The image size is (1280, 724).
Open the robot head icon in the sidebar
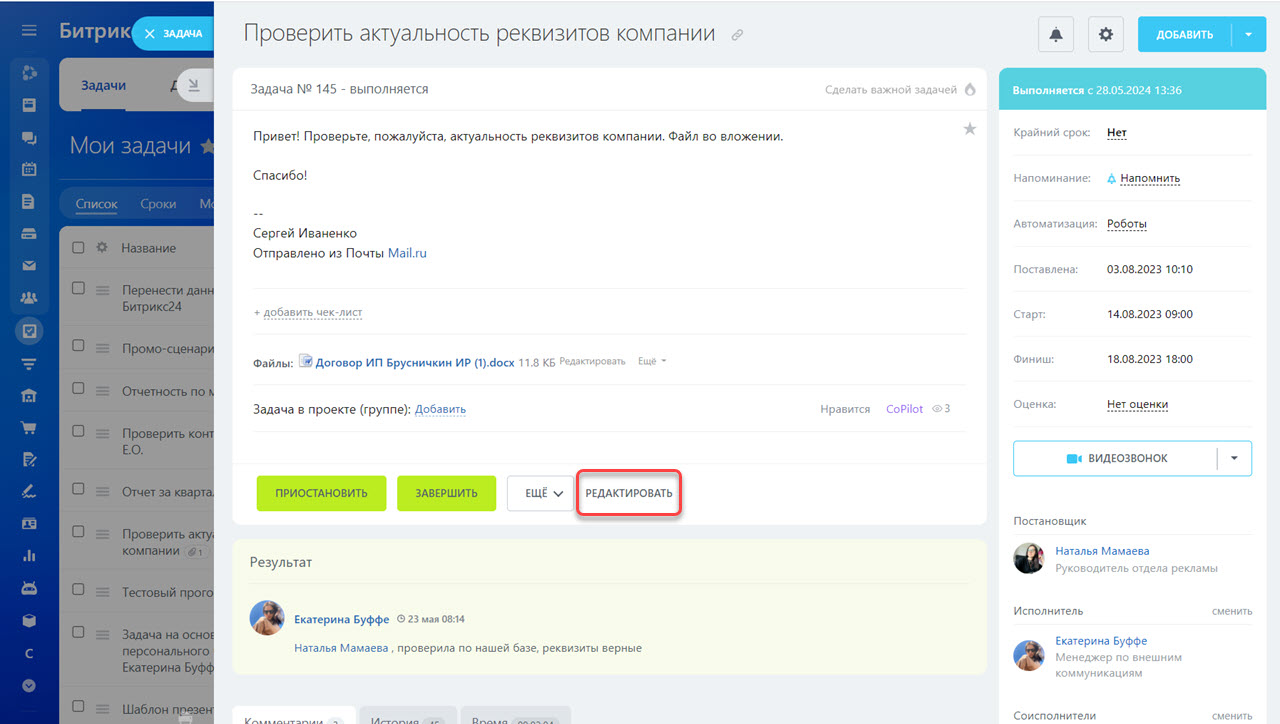(29, 588)
